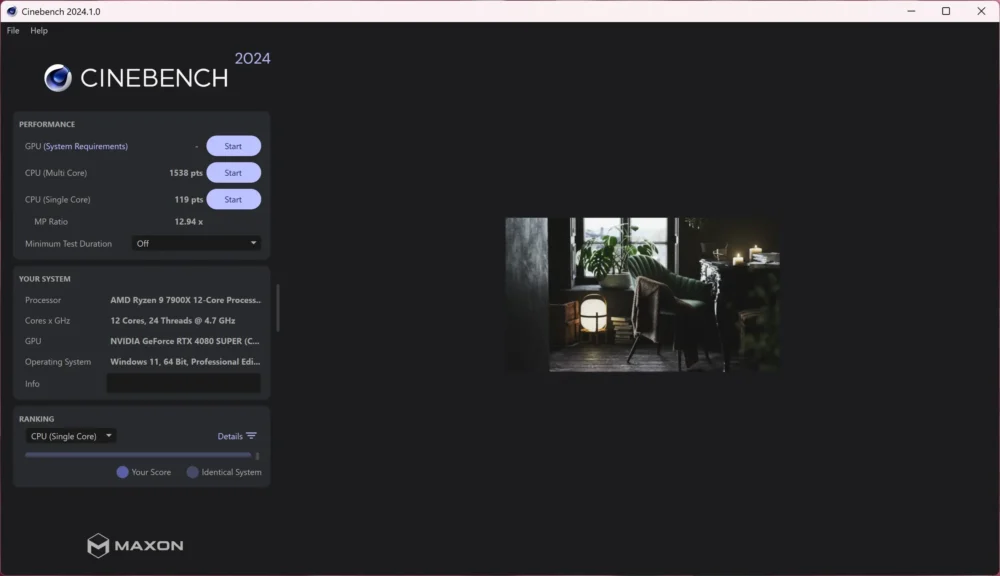Click the Your Score legend dot

coord(122,472)
